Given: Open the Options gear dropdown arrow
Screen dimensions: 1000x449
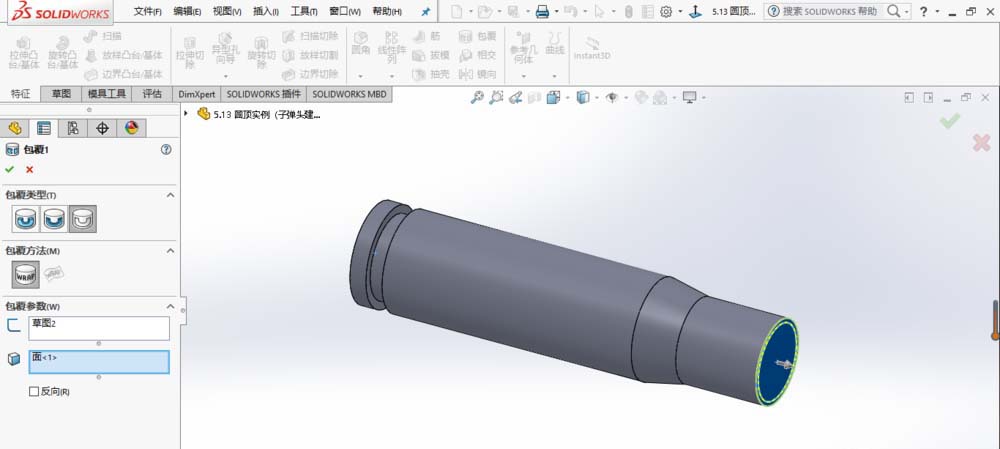Looking at the screenshot, I should tap(680, 11).
